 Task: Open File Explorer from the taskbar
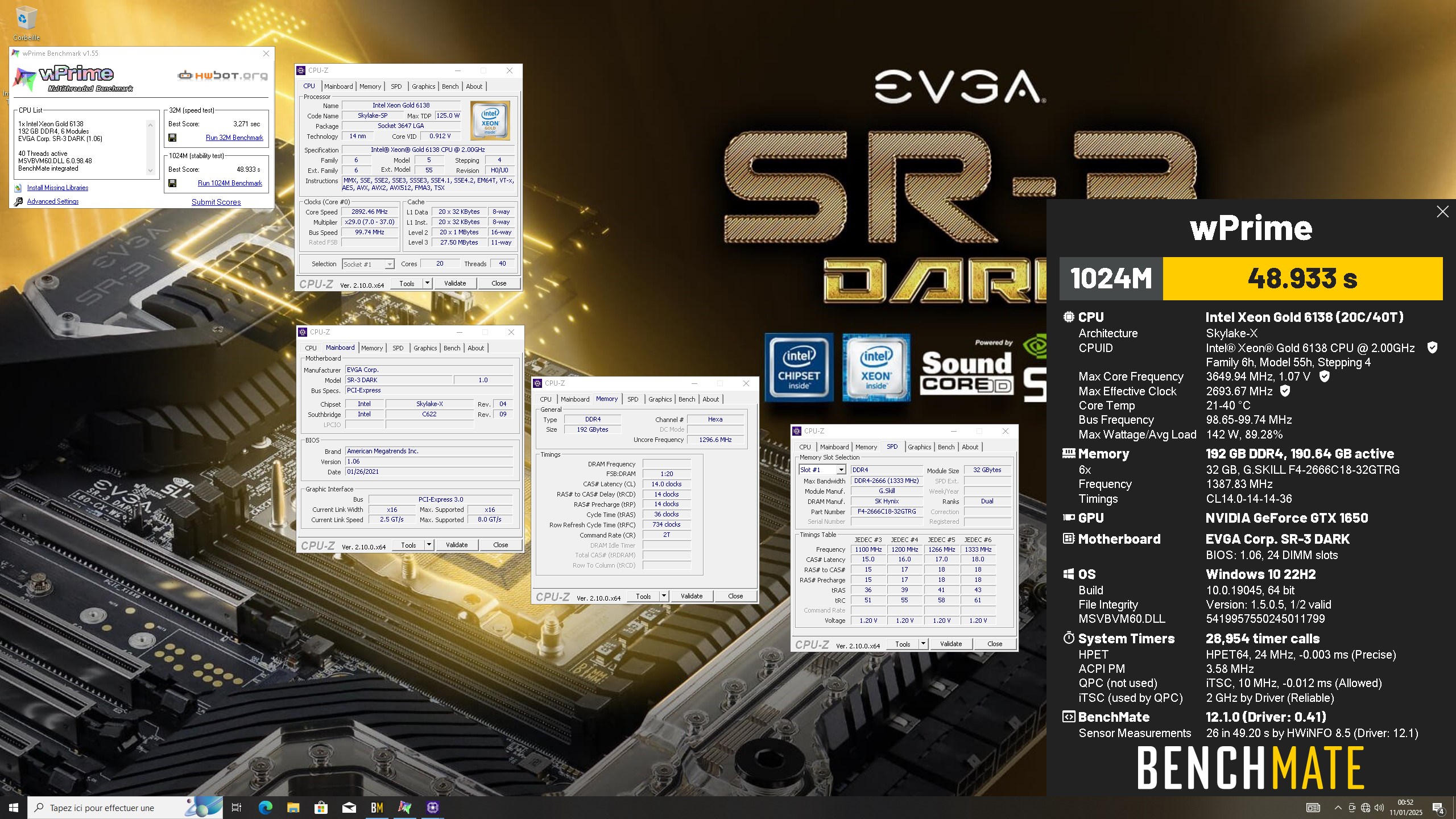tap(293, 808)
